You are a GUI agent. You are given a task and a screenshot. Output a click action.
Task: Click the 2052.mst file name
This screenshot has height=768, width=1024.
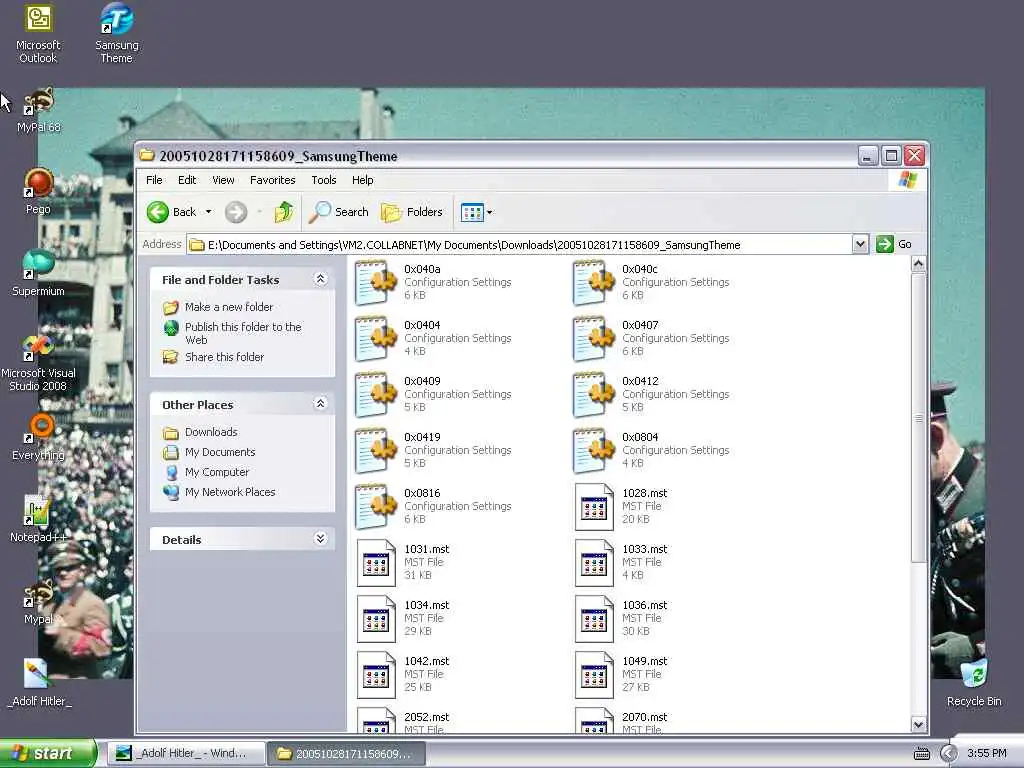click(x=426, y=717)
